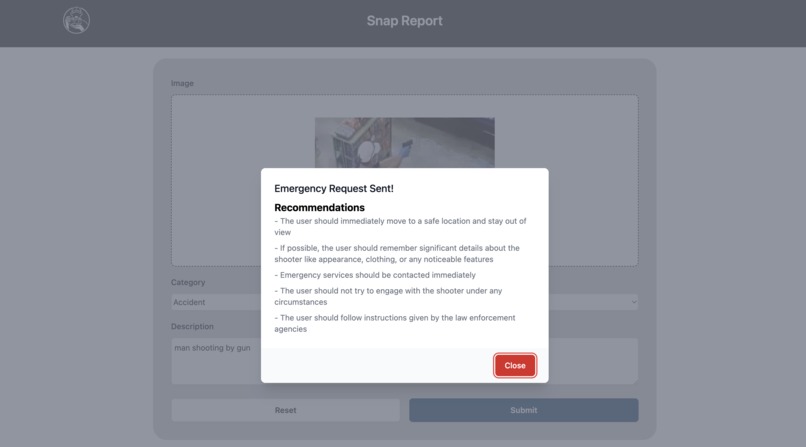Click the Reset button behind the dialog

pos(285,410)
